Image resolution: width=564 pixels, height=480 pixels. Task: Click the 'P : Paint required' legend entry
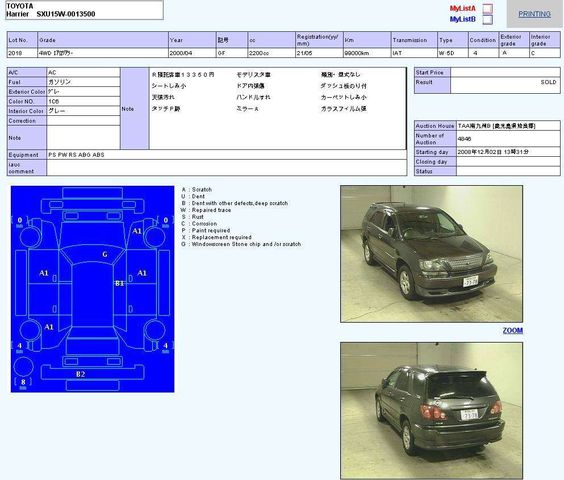[x=205, y=230]
